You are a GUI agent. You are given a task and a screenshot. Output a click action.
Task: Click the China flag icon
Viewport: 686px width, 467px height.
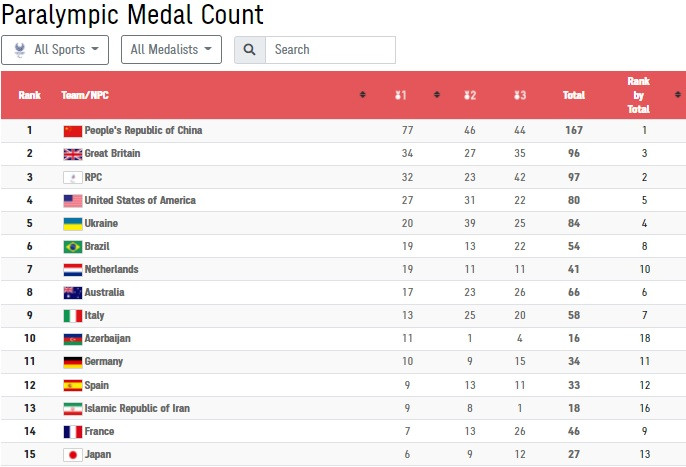tap(73, 131)
